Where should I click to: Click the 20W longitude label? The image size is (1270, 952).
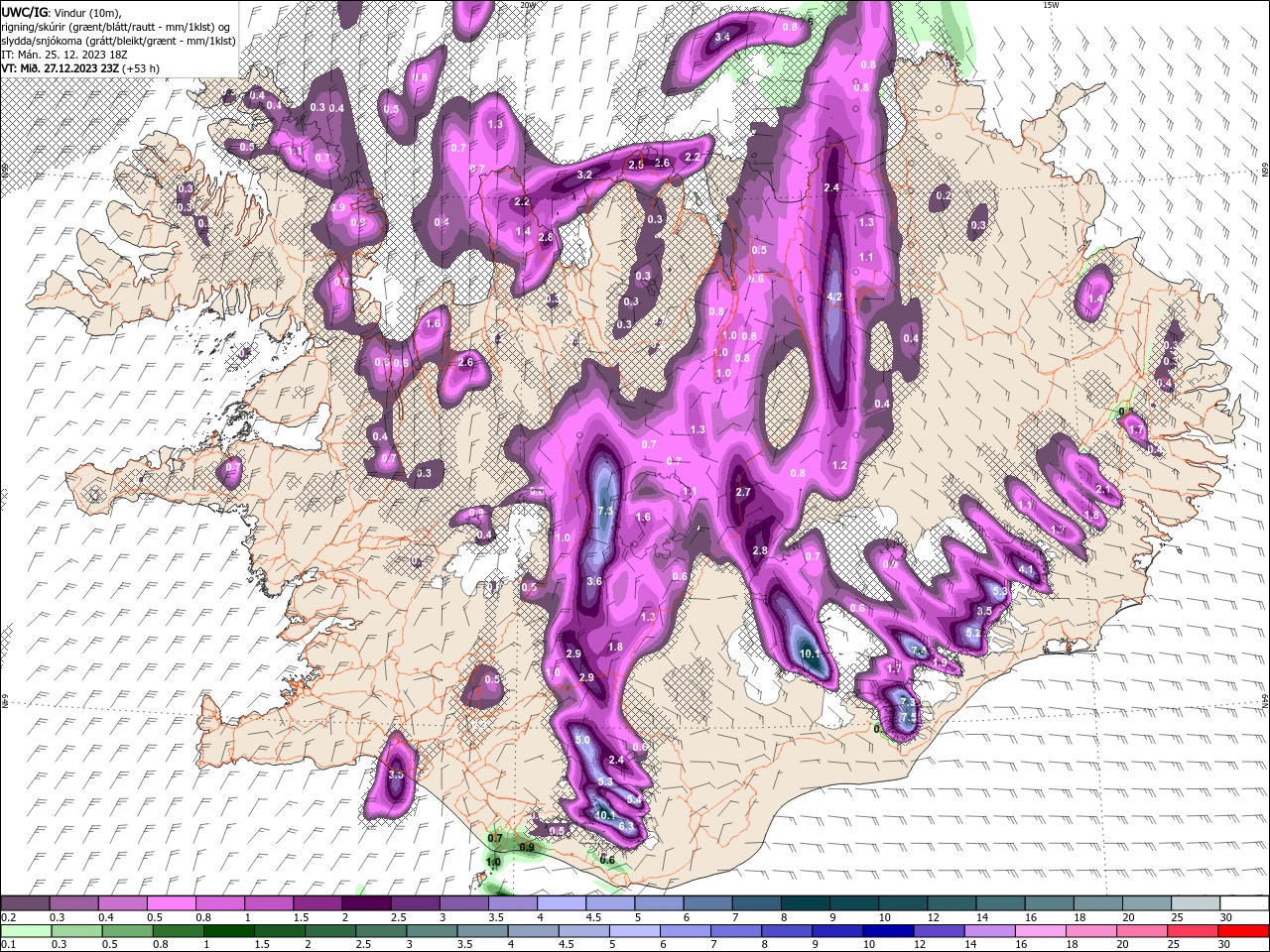pos(528,5)
